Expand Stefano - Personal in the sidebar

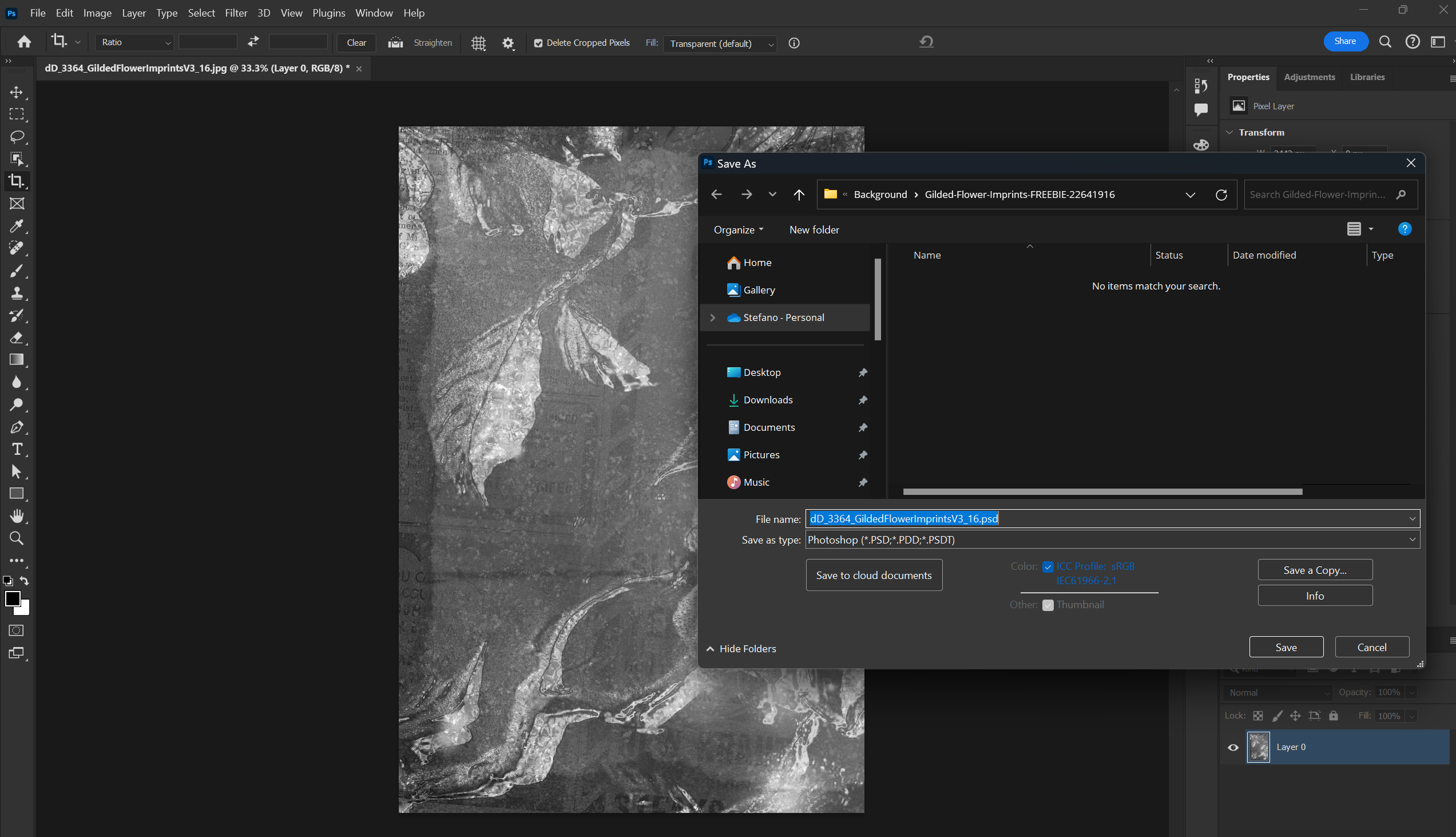[x=712, y=318]
